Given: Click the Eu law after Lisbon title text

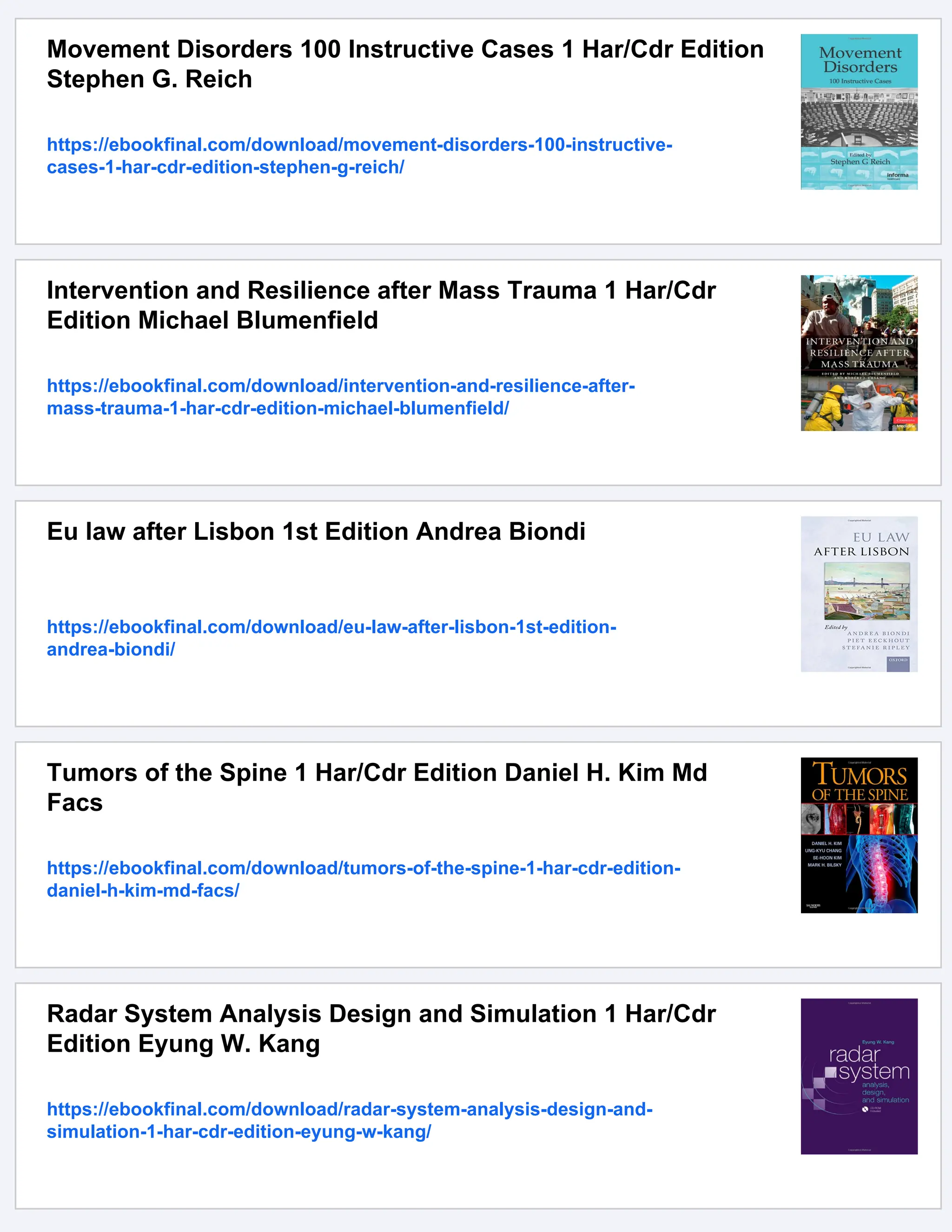Looking at the screenshot, I should (316, 531).
